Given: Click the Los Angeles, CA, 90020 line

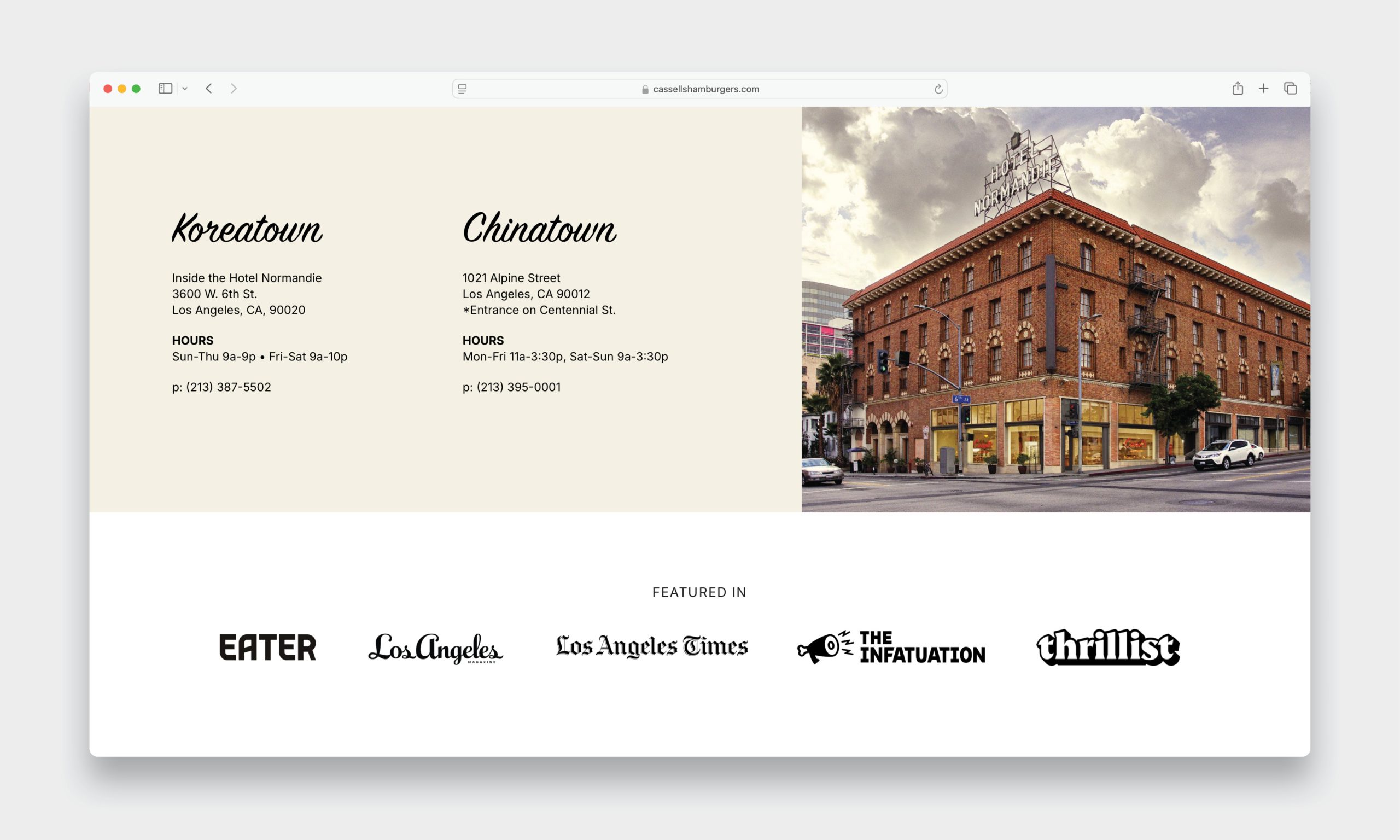Looking at the screenshot, I should 238,310.
